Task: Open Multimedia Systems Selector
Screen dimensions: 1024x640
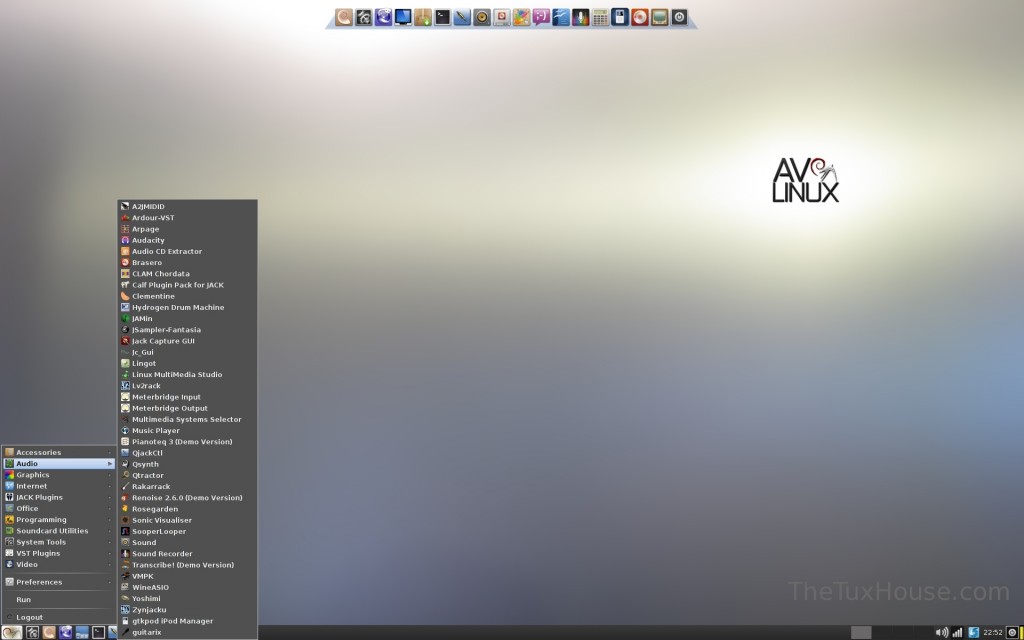Action: pyautogui.click(x=187, y=419)
